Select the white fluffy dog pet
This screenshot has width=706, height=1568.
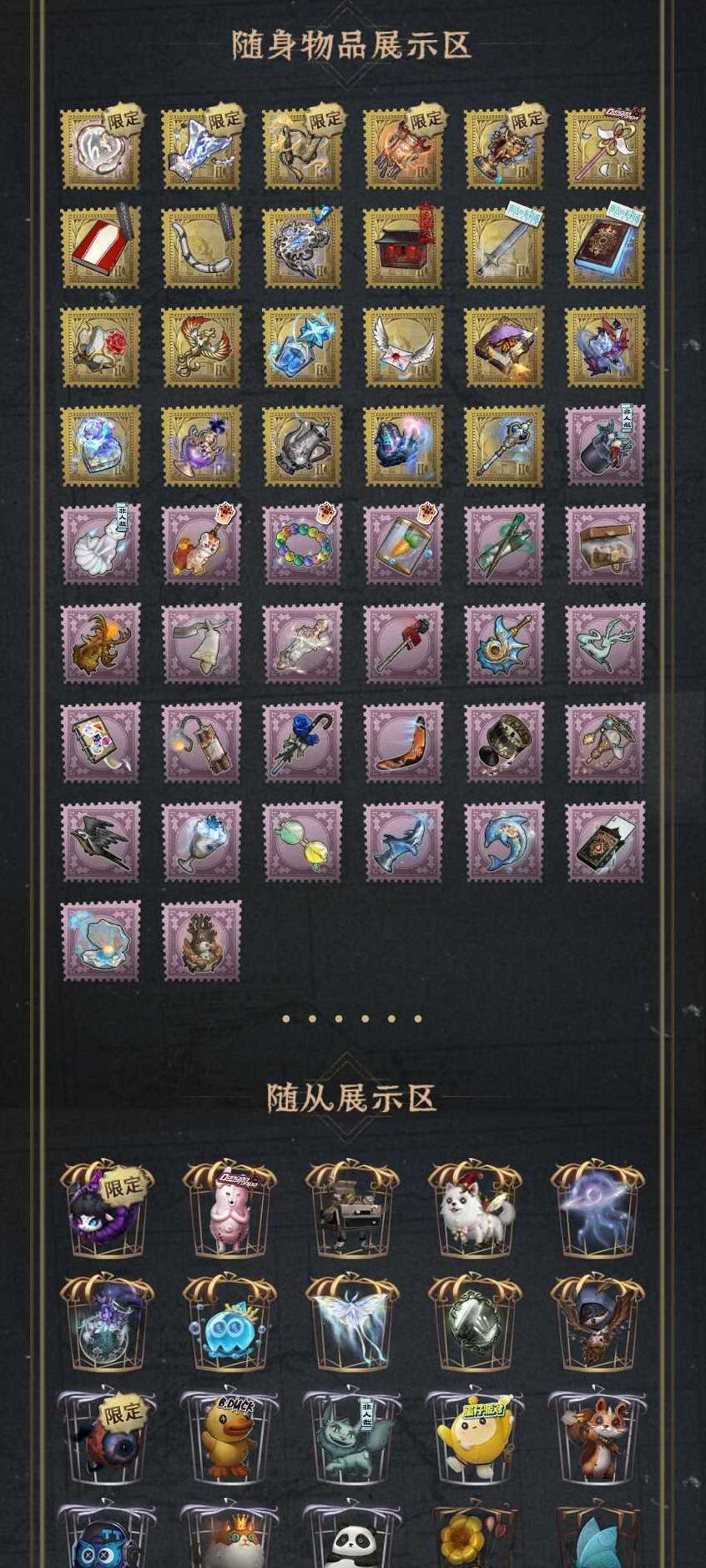click(475, 1208)
